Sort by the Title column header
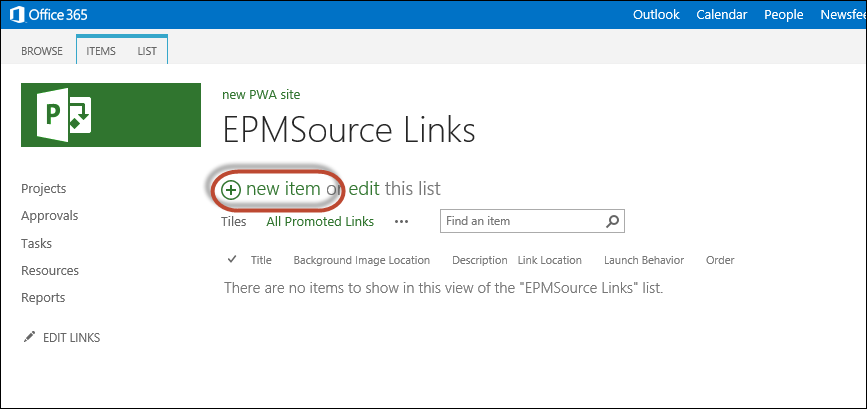The height and width of the screenshot is (409, 867). [x=261, y=260]
